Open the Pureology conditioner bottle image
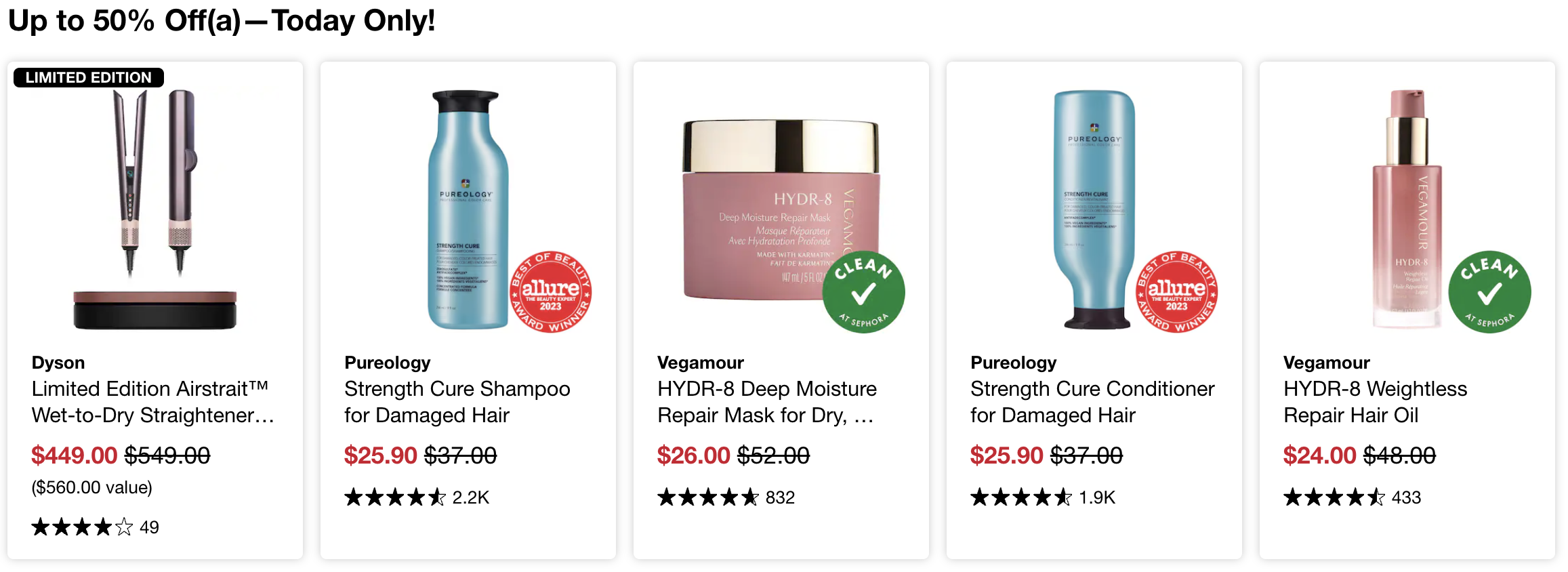 [x=1094, y=209]
